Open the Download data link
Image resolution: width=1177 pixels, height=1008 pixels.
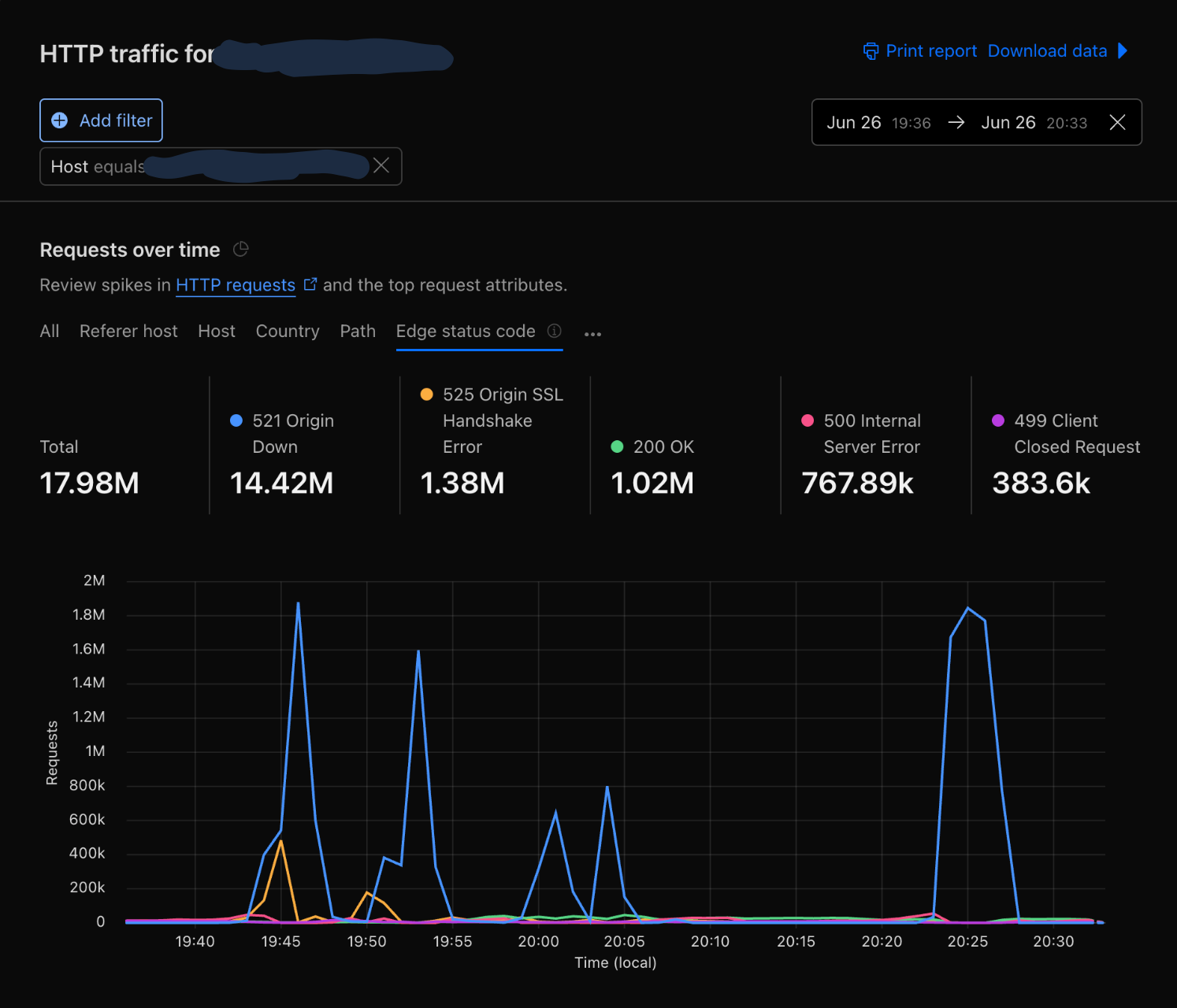(1047, 50)
